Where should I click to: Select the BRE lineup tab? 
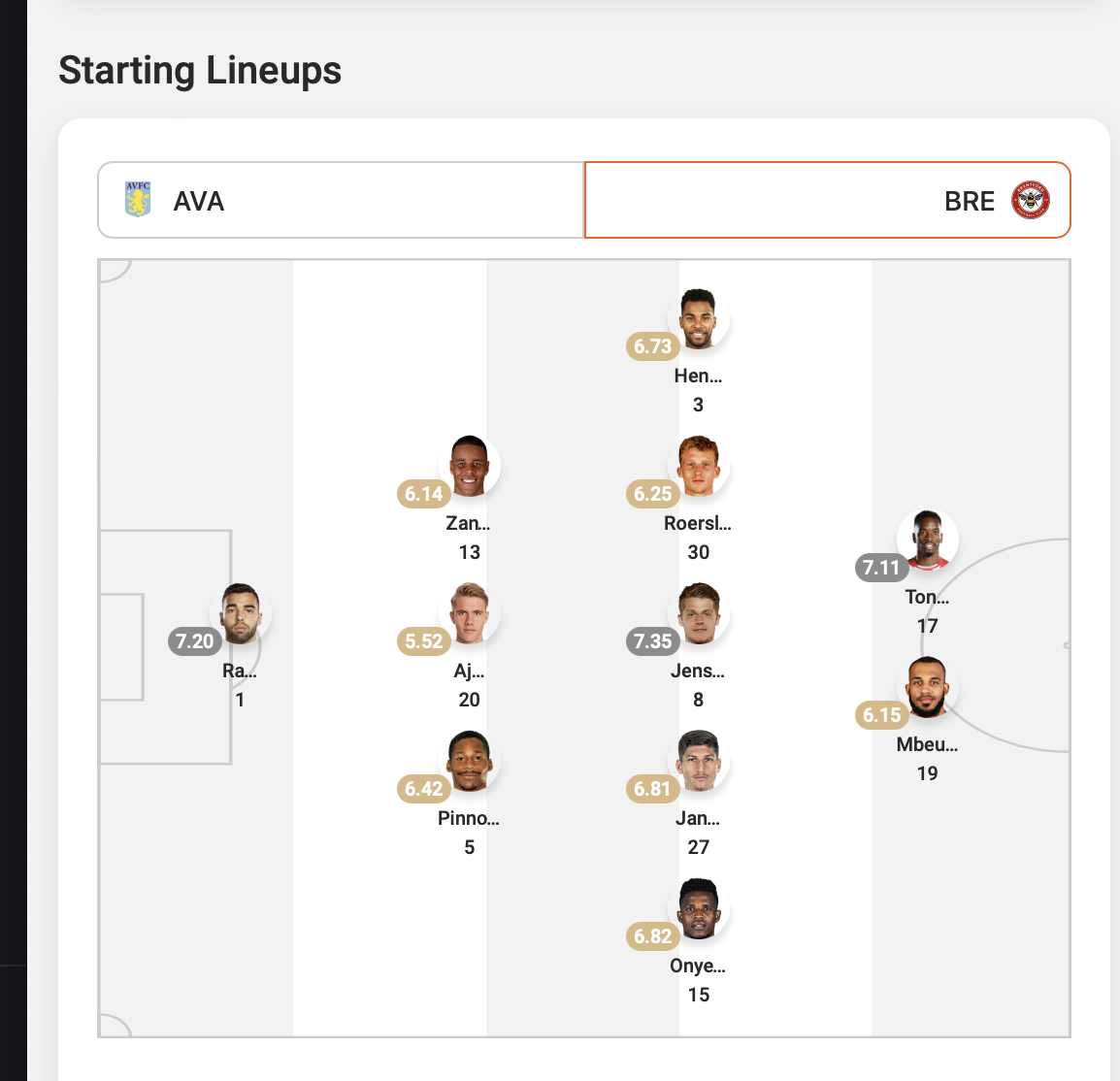tap(826, 200)
